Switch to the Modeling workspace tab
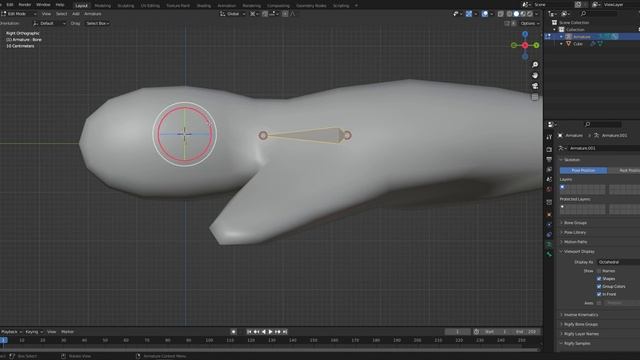640x360 pixels. point(102,6)
